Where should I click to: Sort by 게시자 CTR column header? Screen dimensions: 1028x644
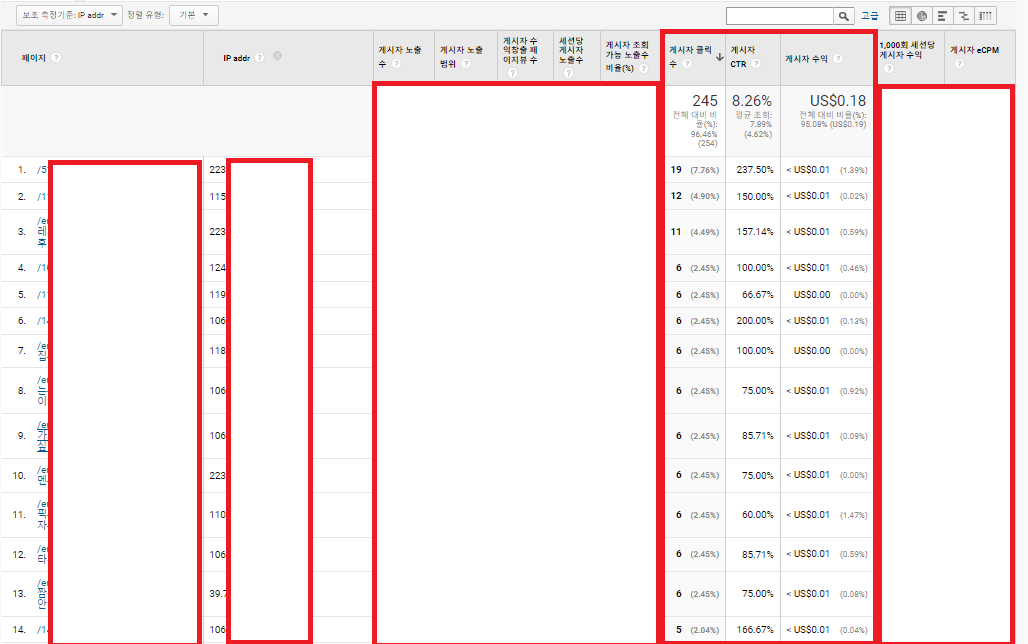pos(743,57)
